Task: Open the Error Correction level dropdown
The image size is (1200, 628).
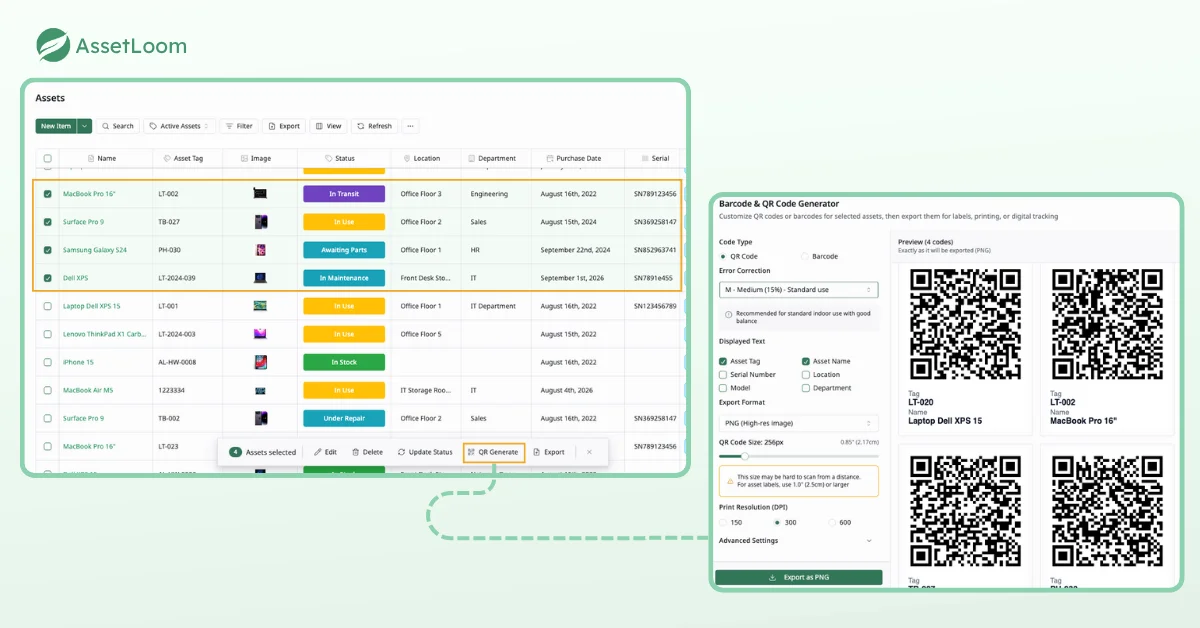Action: (x=798, y=290)
